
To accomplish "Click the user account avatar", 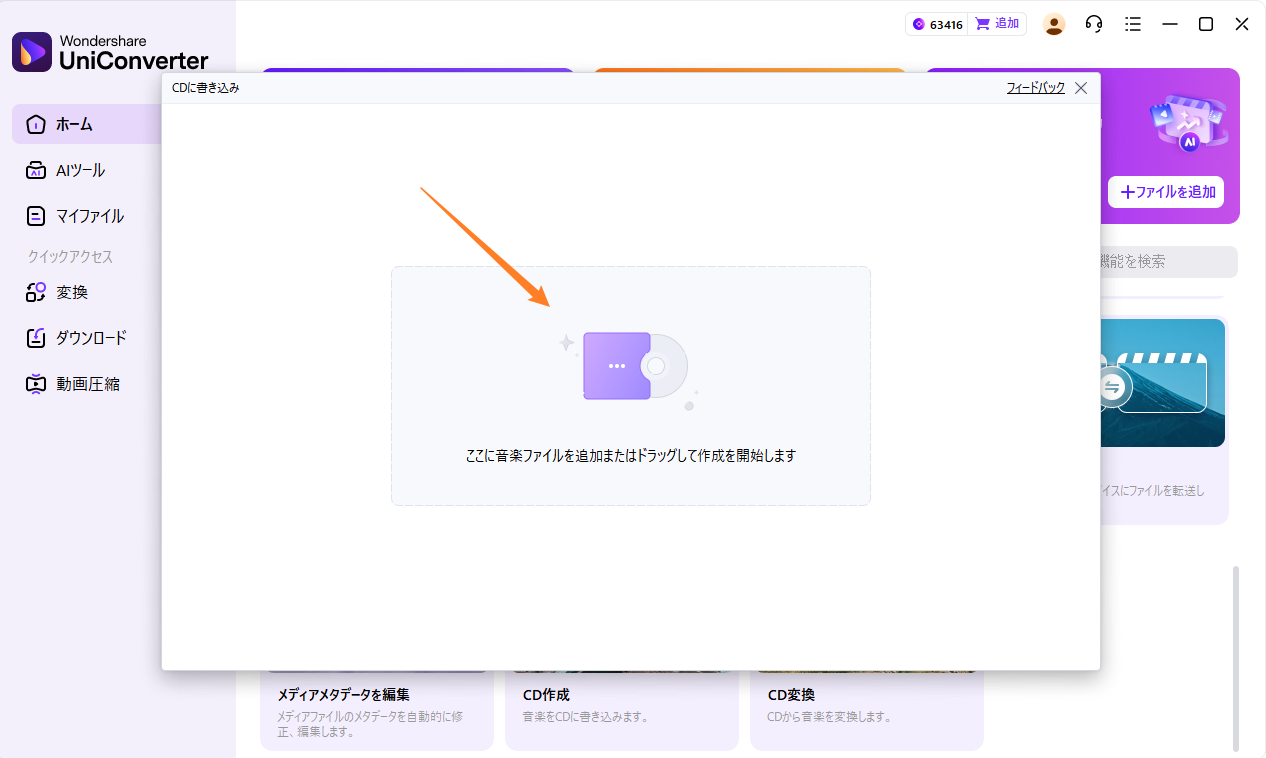I will [x=1054, y=23].
